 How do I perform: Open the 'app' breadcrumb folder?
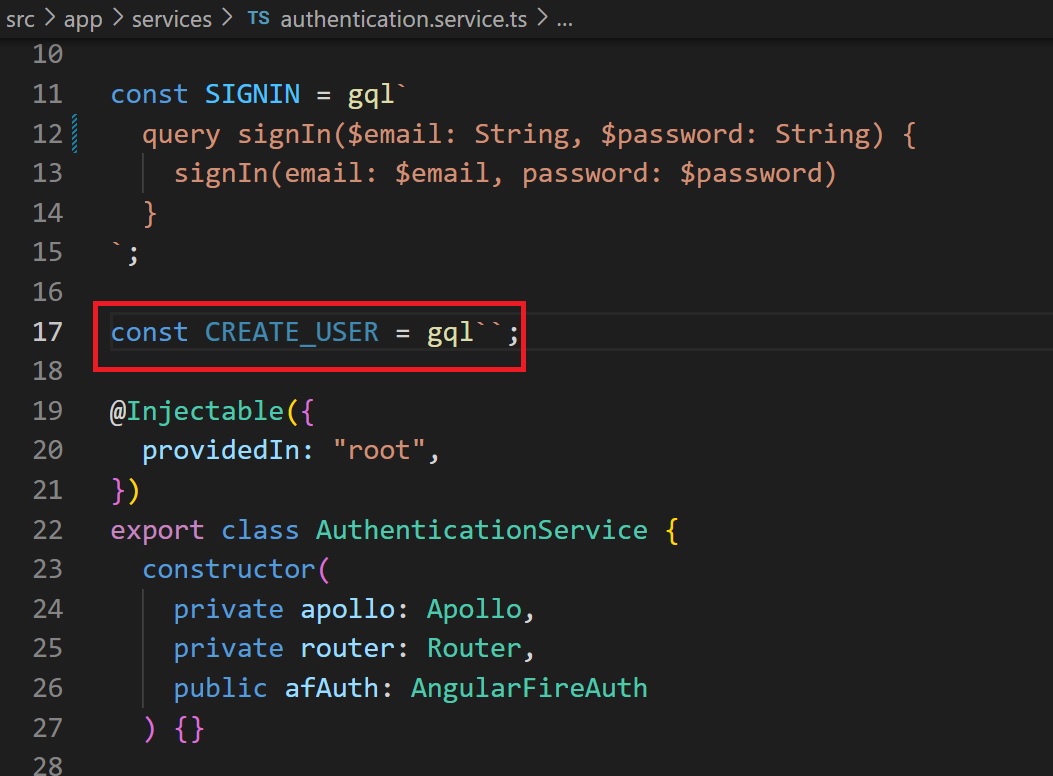tap(83, 19)
